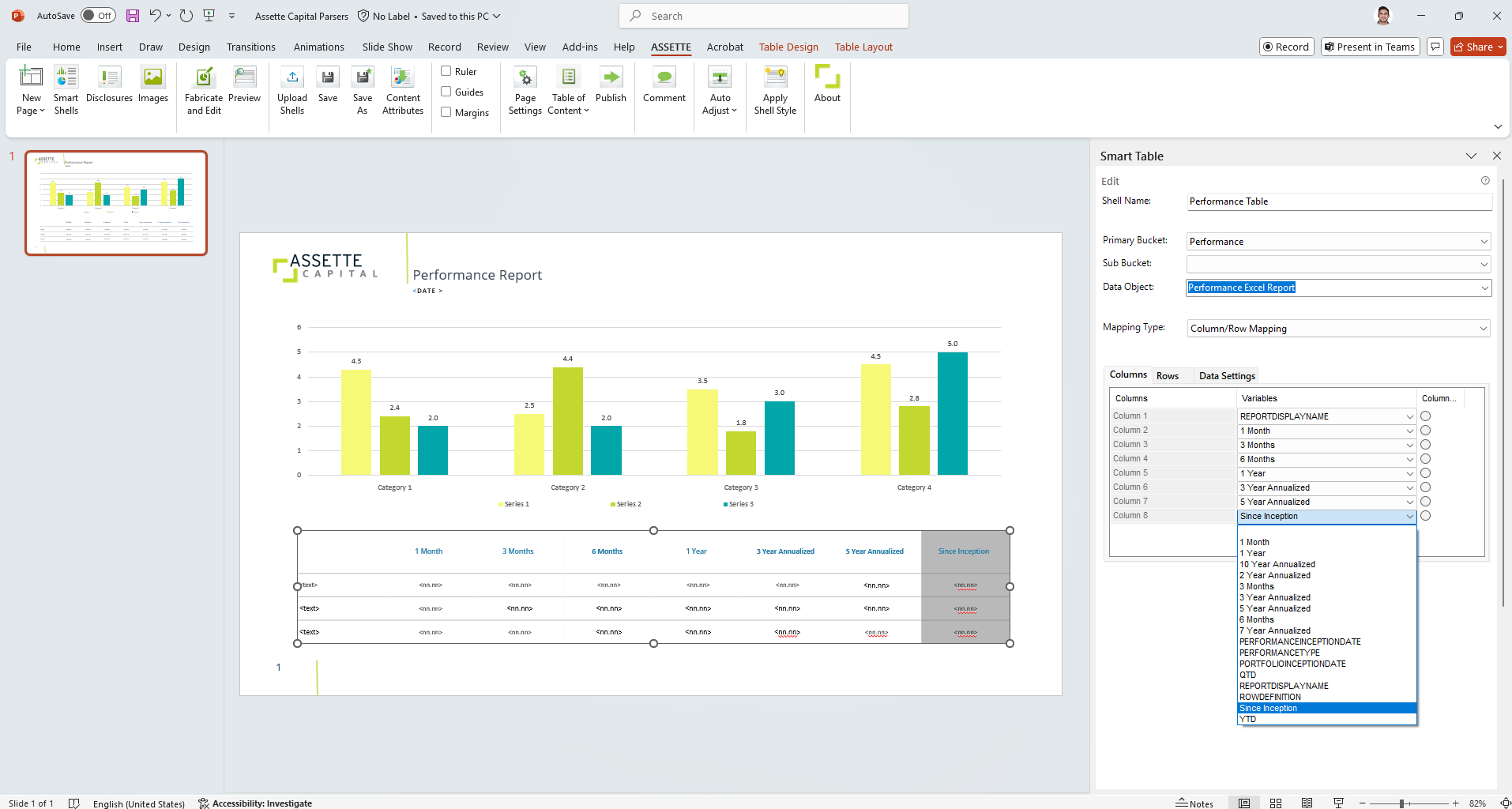This screenshot has height=809, width=1512.
Task: Switch to the Data Settings tab
Action: [1227, 376]
